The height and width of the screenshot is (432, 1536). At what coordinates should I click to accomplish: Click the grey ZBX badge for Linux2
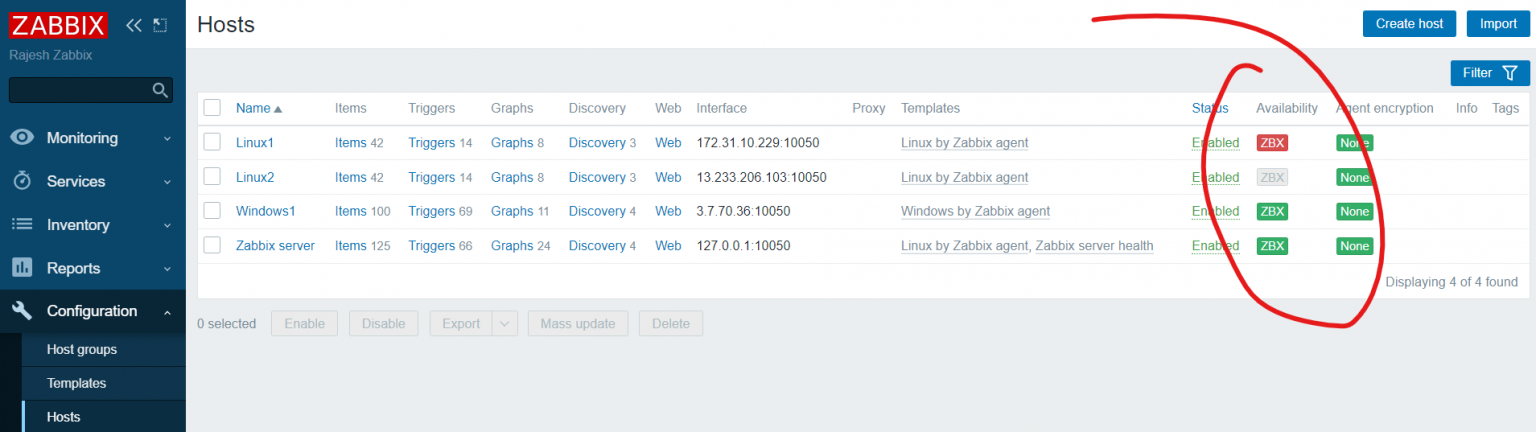click(1272, 177)
